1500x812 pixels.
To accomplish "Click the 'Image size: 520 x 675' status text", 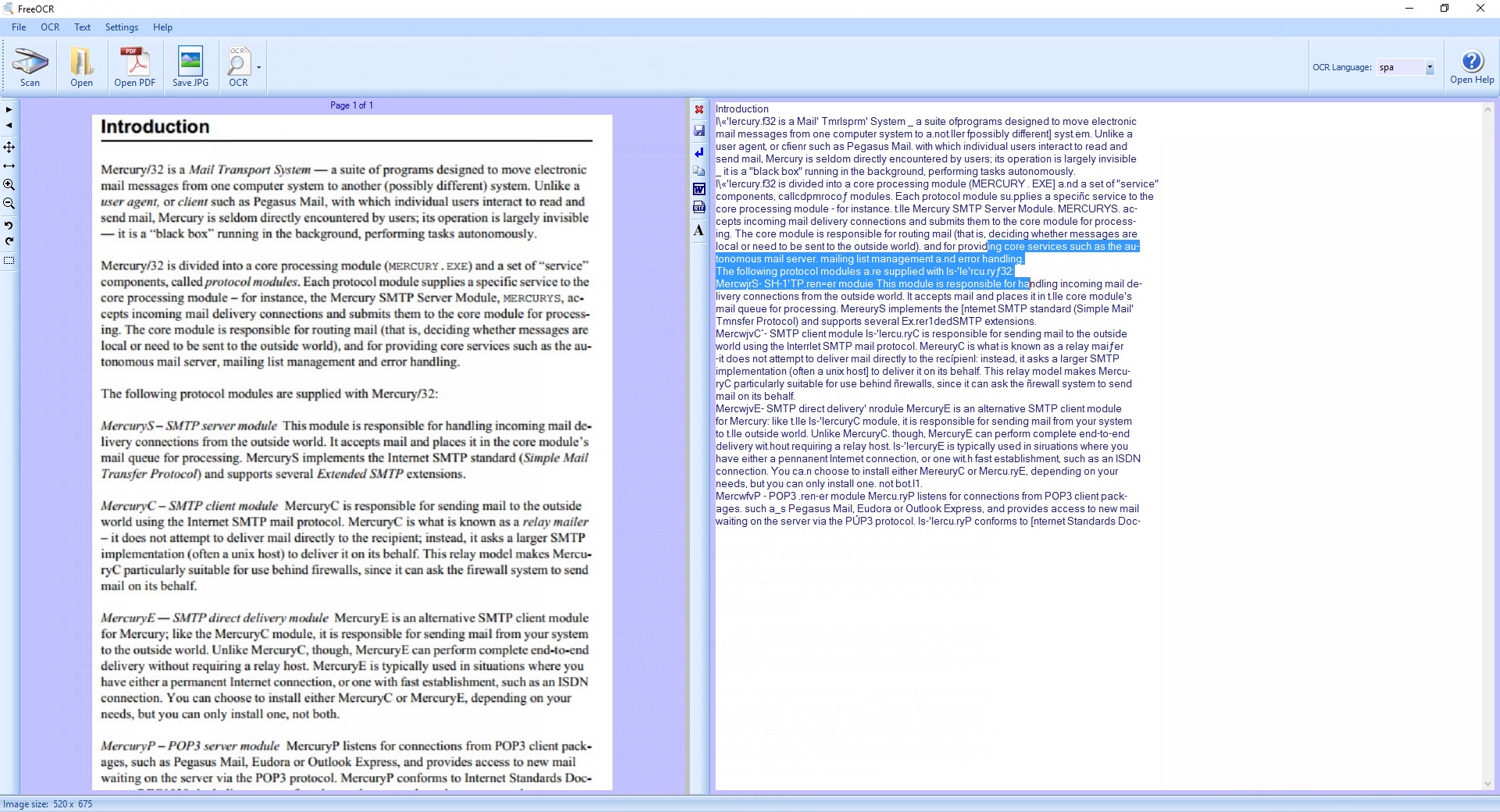I will tap(48, 804).
